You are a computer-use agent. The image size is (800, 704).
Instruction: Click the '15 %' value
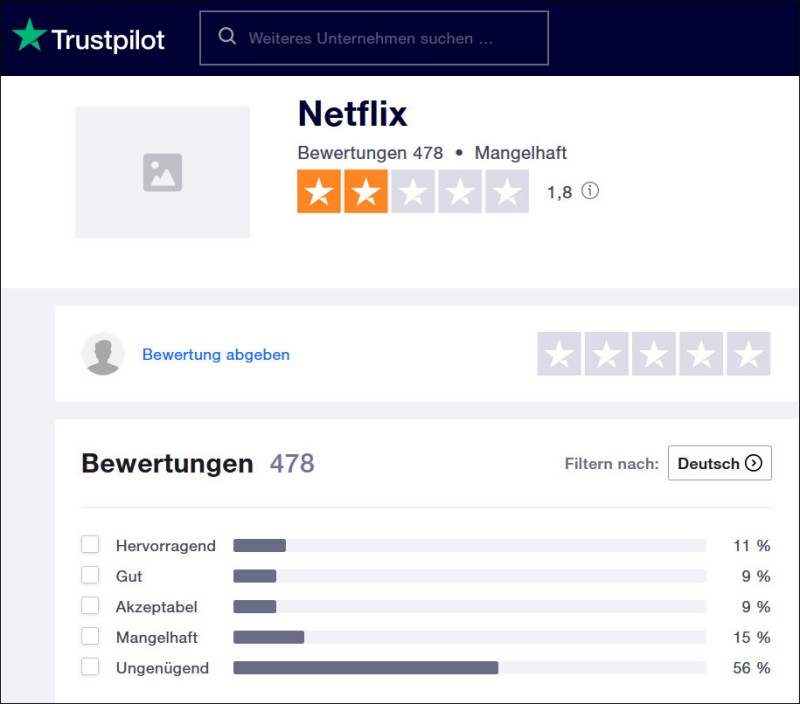tap(752, 637)
